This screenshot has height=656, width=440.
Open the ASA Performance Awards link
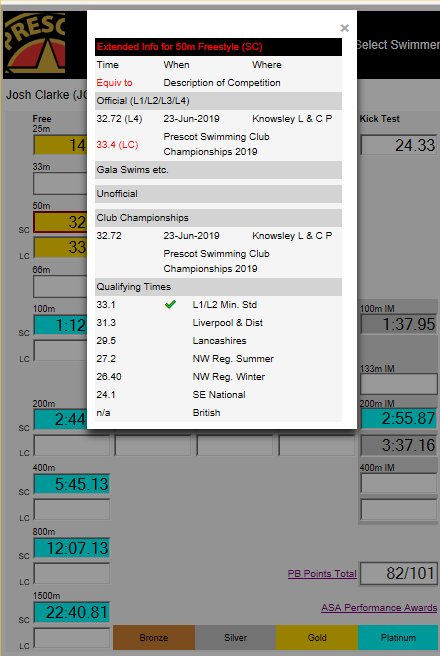[x=379, y=608]
